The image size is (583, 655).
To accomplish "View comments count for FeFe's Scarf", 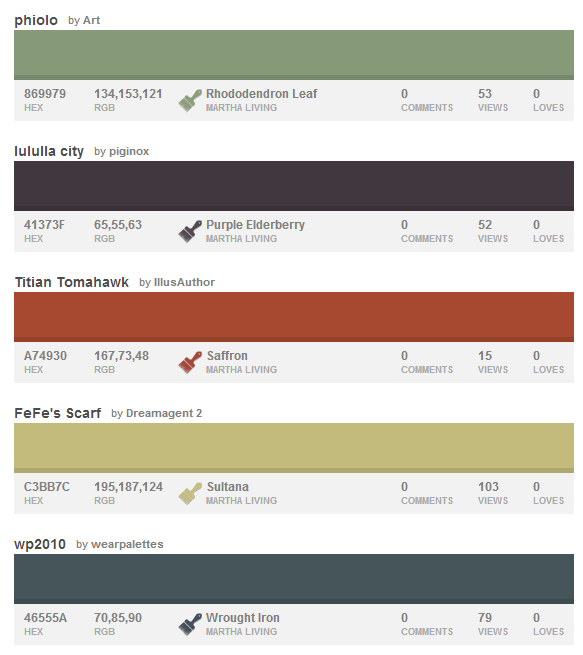I will click(427, 493).
